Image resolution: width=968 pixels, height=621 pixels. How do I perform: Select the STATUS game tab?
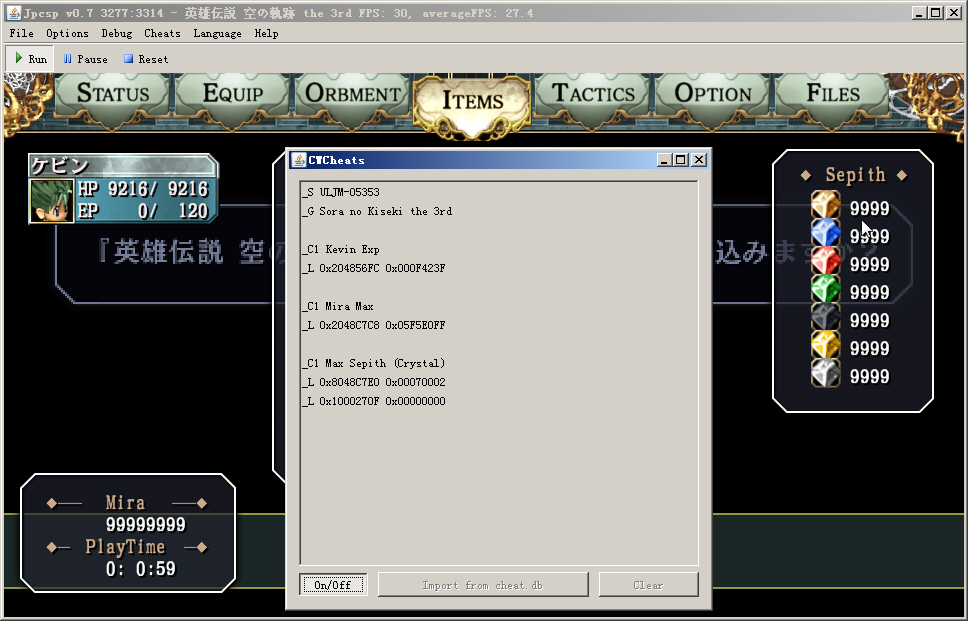click(112, 94)
